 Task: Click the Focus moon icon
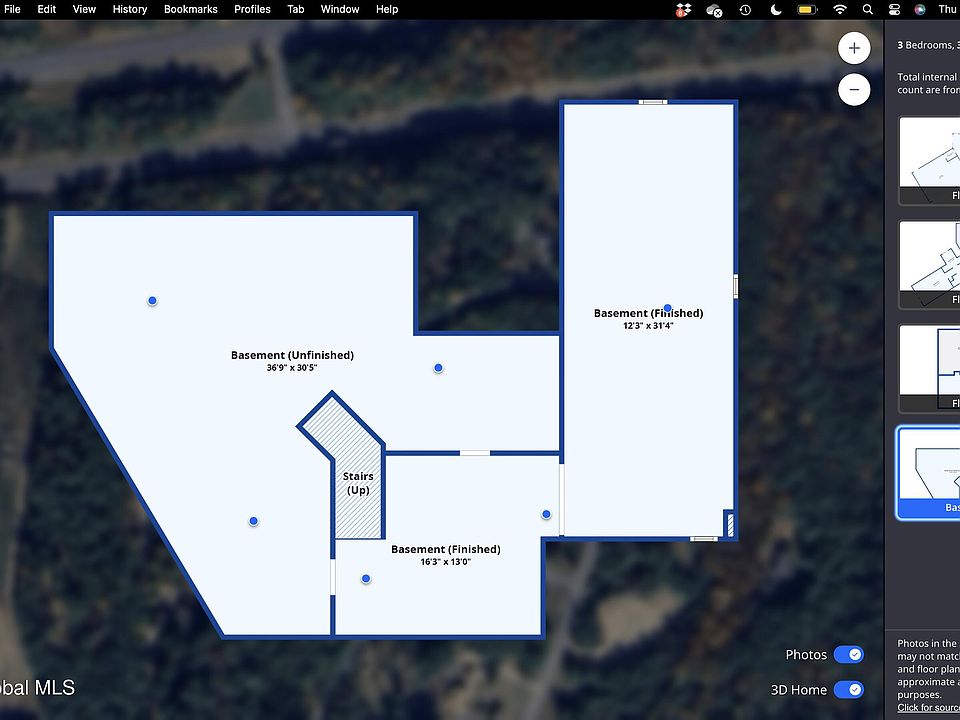point(777,10)
